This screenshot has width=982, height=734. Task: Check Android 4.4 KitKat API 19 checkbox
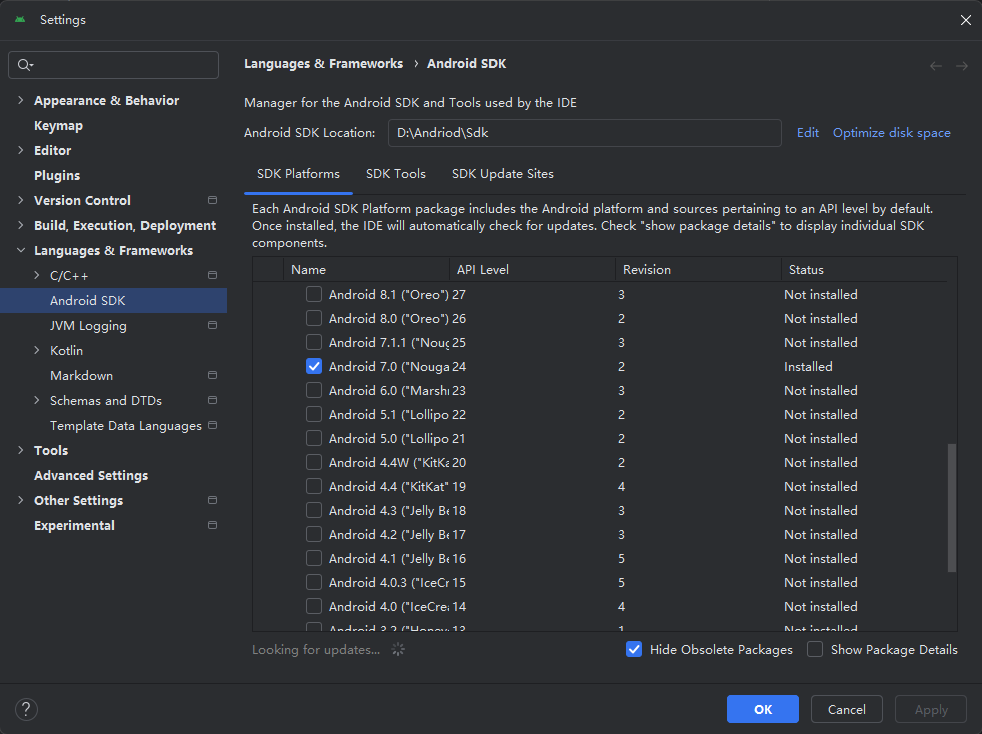click(314, 486)
